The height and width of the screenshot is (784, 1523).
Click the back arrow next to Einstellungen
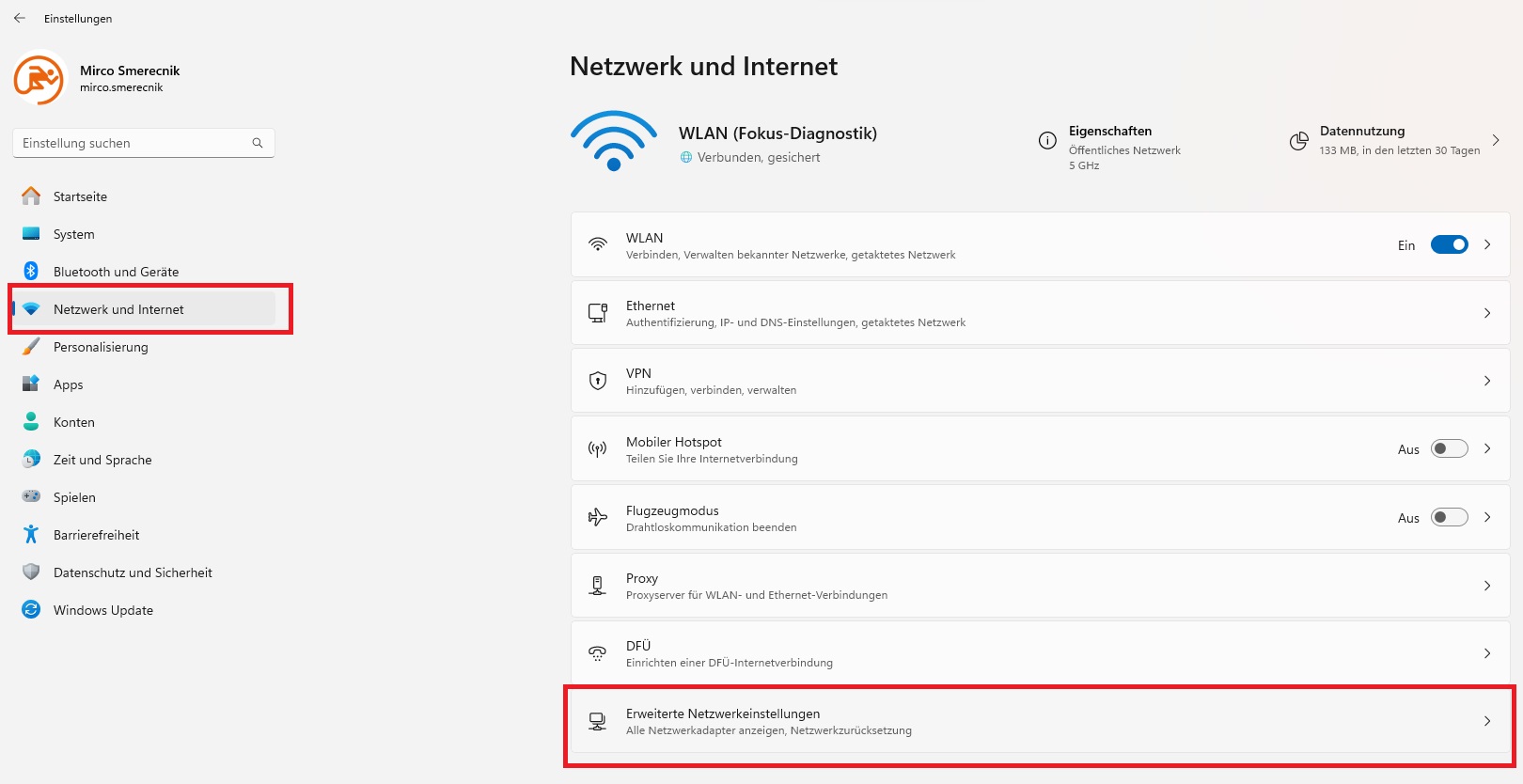(20, 18)
